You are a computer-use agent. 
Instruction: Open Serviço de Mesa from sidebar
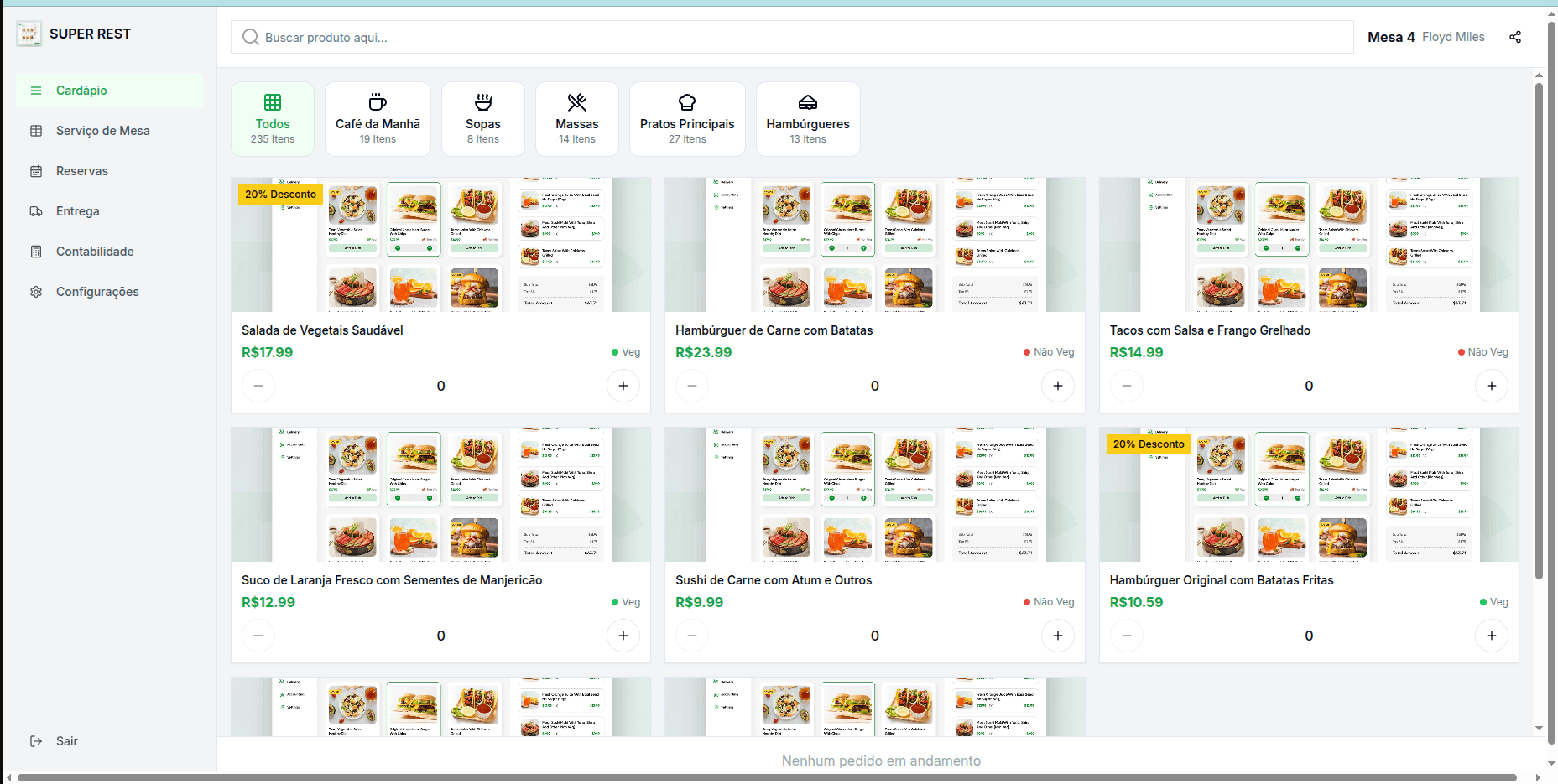tap(102, 131)
